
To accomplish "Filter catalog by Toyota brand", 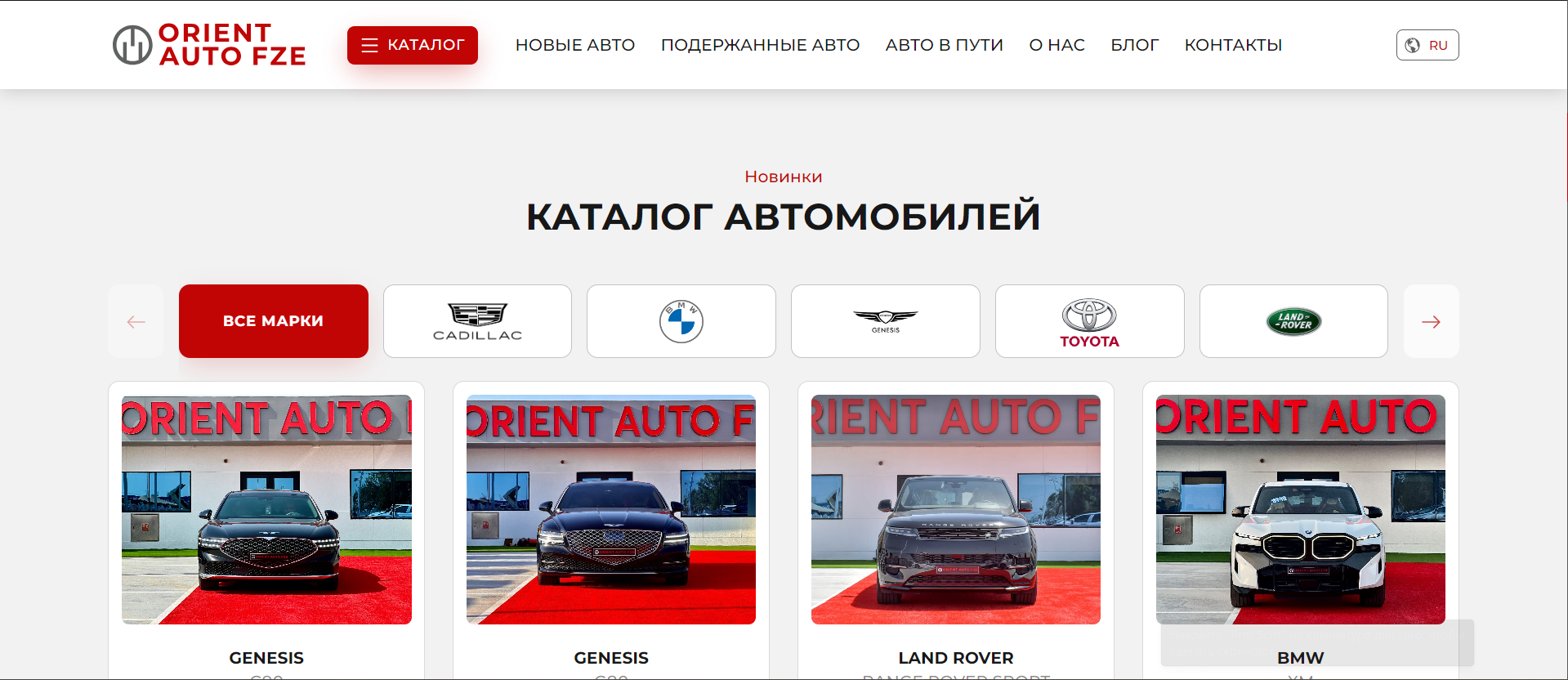I will pos(1090,321).
